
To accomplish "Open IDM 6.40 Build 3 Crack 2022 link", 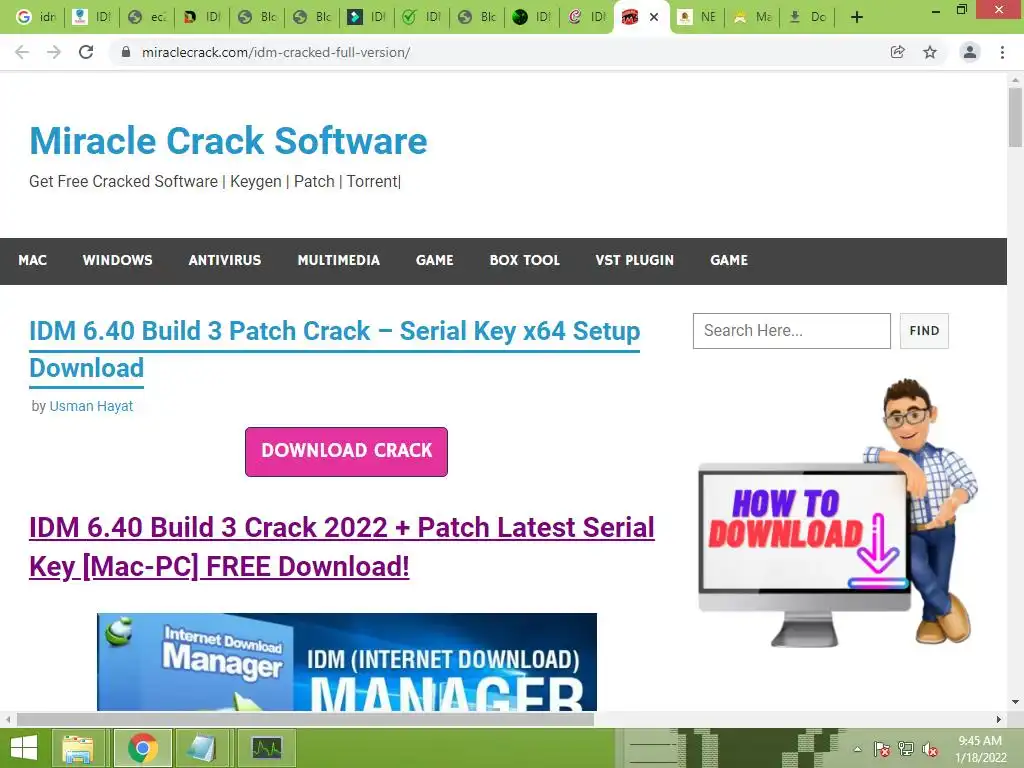I will click(342, 547).
